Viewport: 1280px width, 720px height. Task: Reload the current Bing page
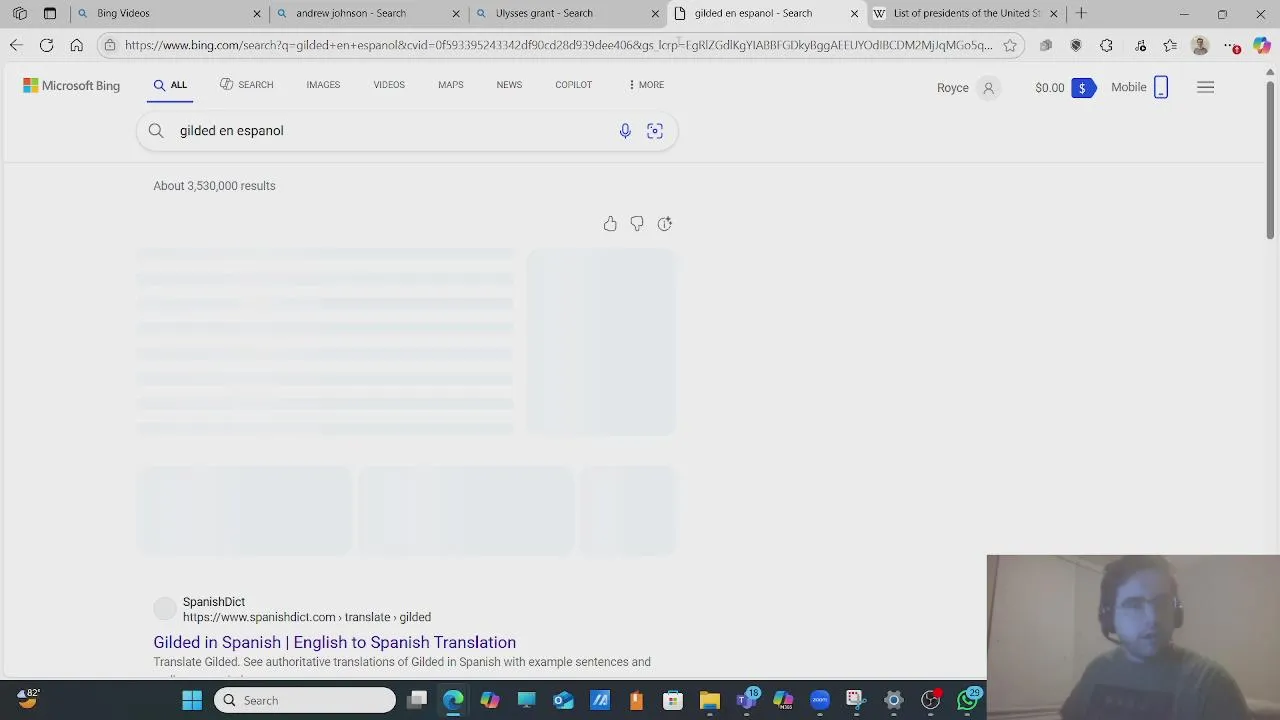[x=46, y=45]
